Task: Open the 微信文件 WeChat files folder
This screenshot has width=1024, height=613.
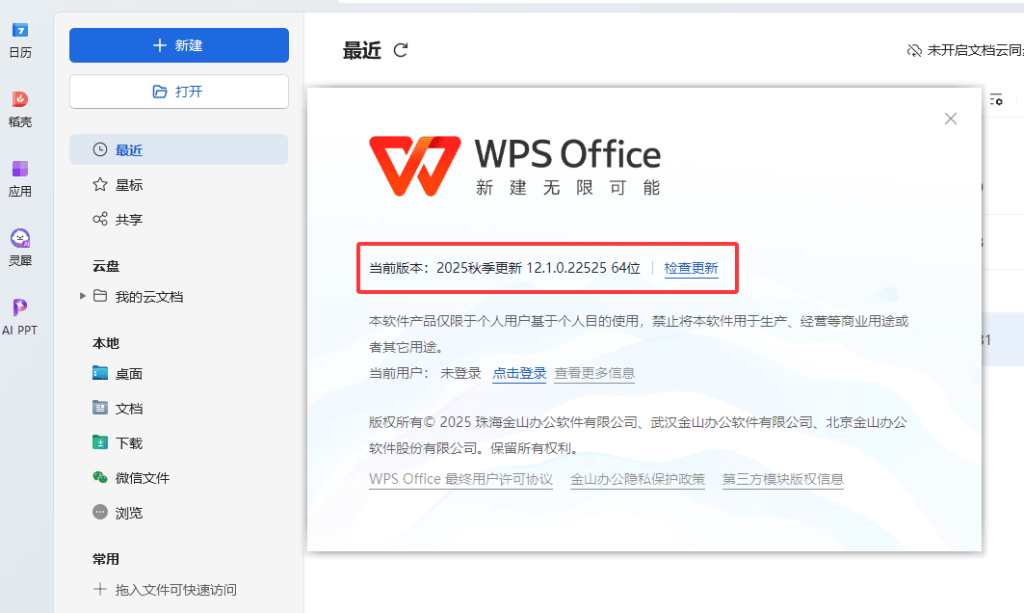Action: tap(141, 478)
